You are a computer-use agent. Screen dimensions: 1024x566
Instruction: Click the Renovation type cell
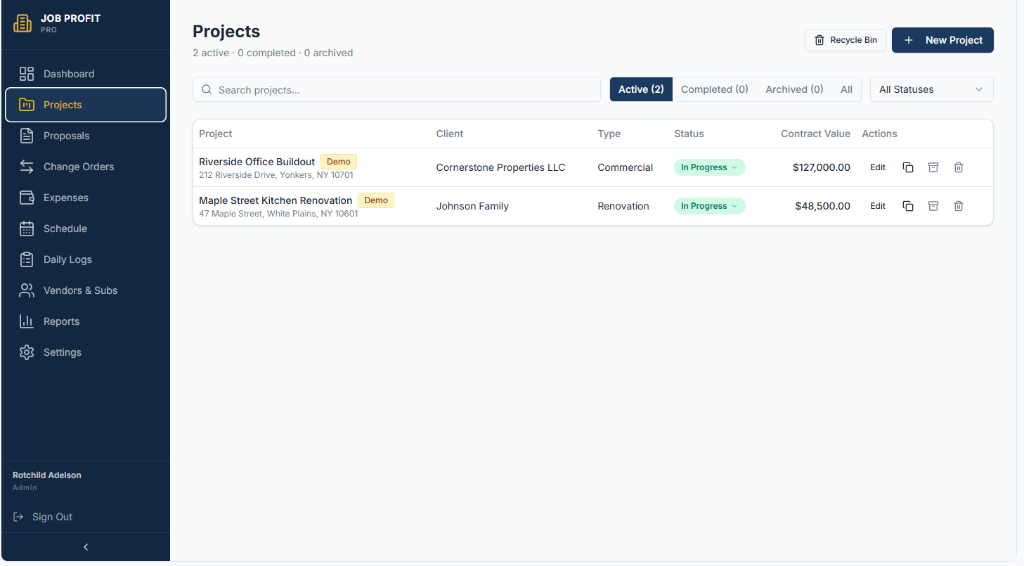tap(623, 206)
